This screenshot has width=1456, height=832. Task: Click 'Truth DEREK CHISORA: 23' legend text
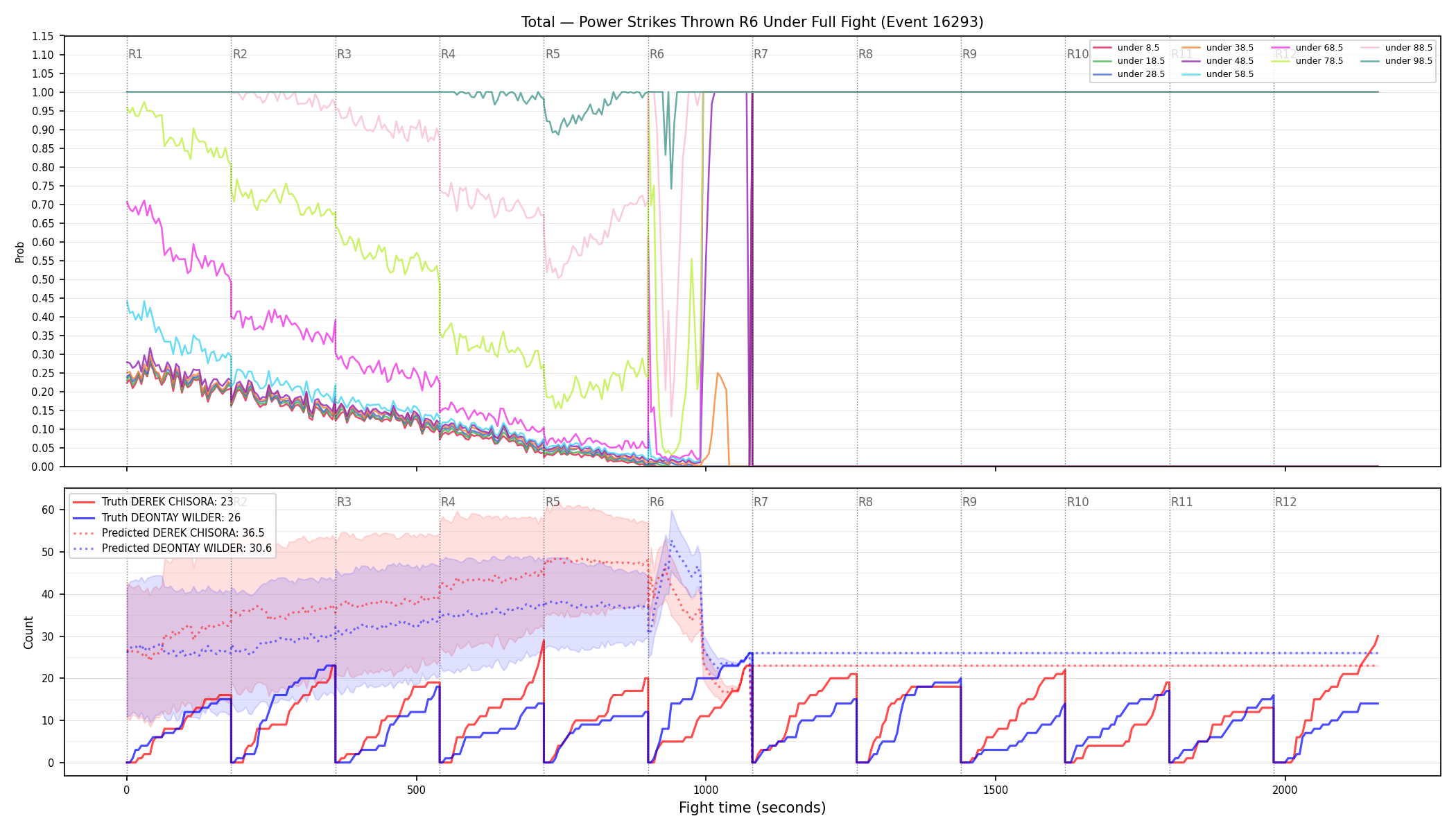pyautogui.click(x=168, y=502)
